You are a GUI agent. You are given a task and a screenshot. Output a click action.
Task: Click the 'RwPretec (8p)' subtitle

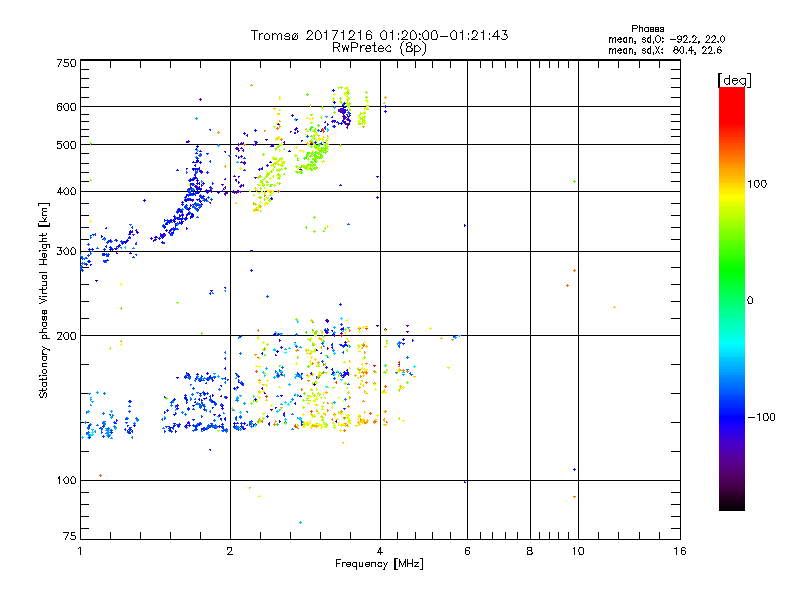(379, 48)
